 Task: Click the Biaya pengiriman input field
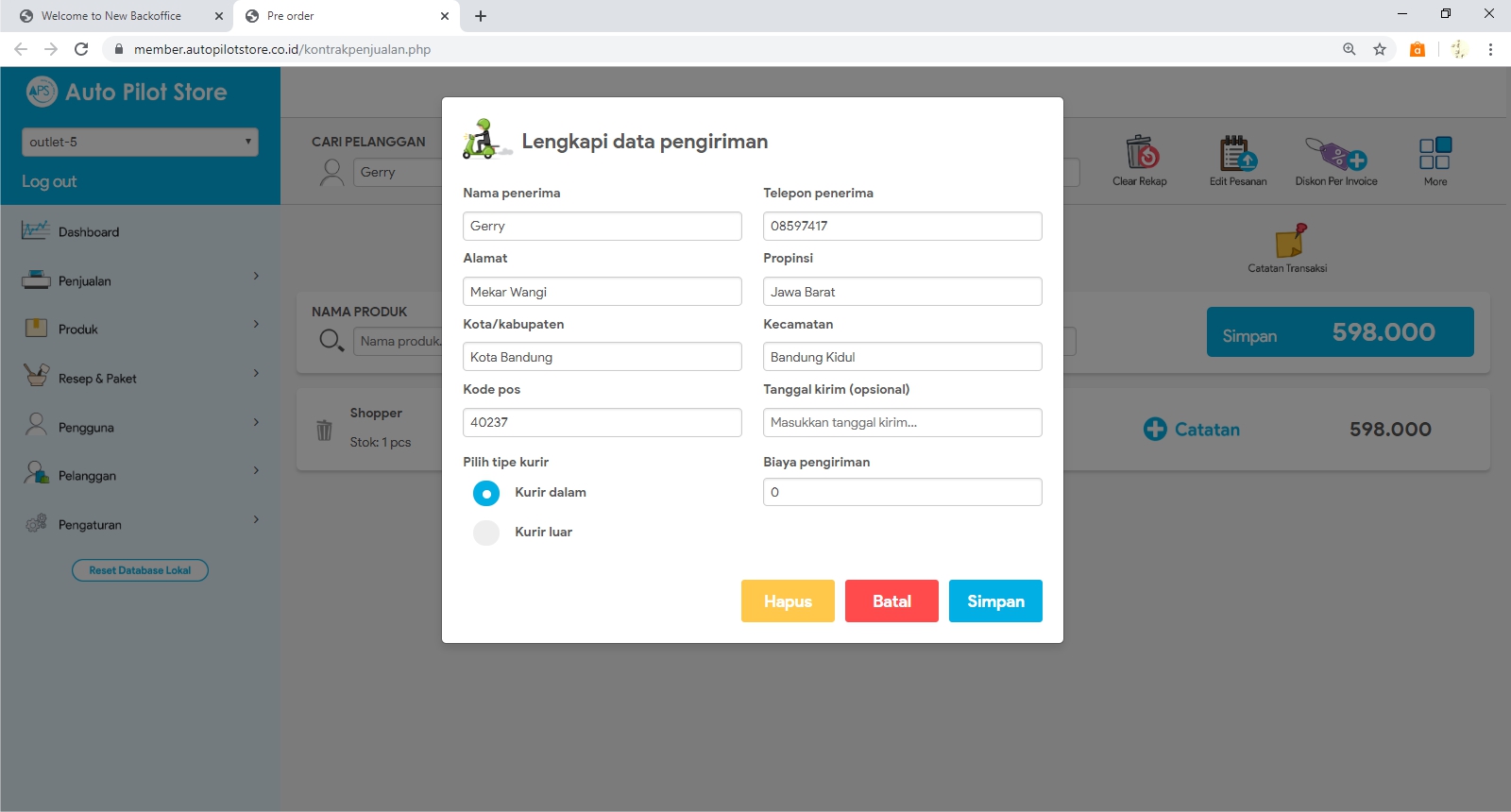coord(902,492)
